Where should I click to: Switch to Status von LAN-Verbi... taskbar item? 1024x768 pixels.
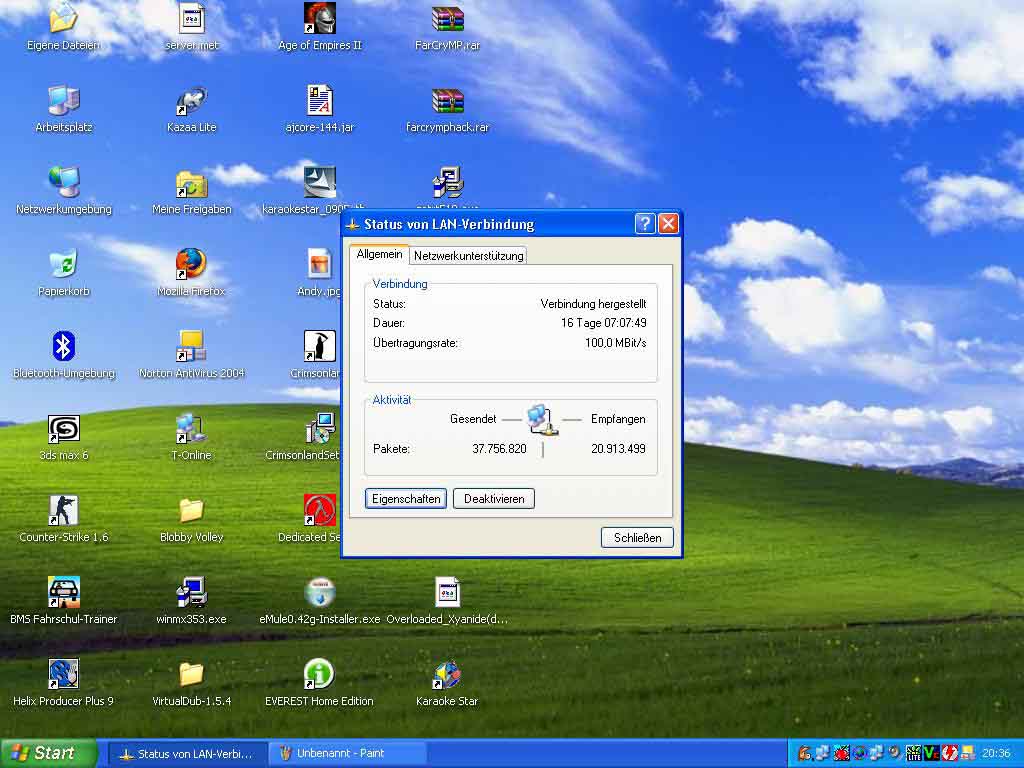tap(187, 754)
